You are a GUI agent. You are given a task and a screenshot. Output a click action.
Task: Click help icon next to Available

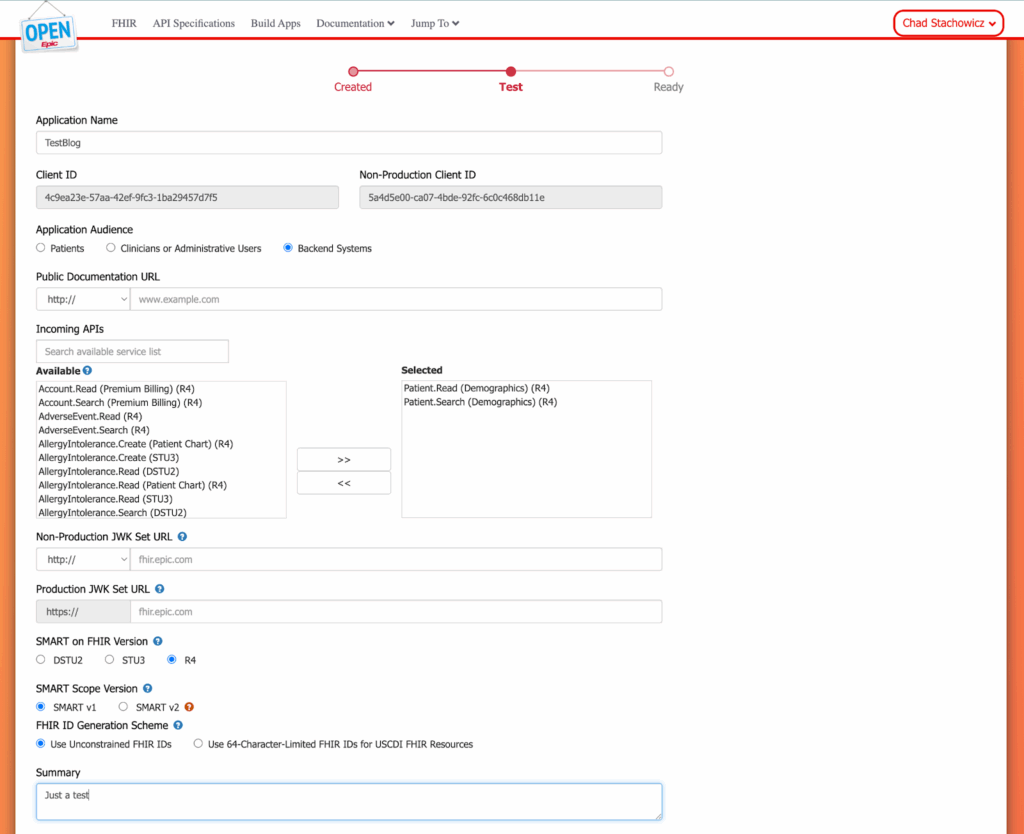tap(88, 371)
